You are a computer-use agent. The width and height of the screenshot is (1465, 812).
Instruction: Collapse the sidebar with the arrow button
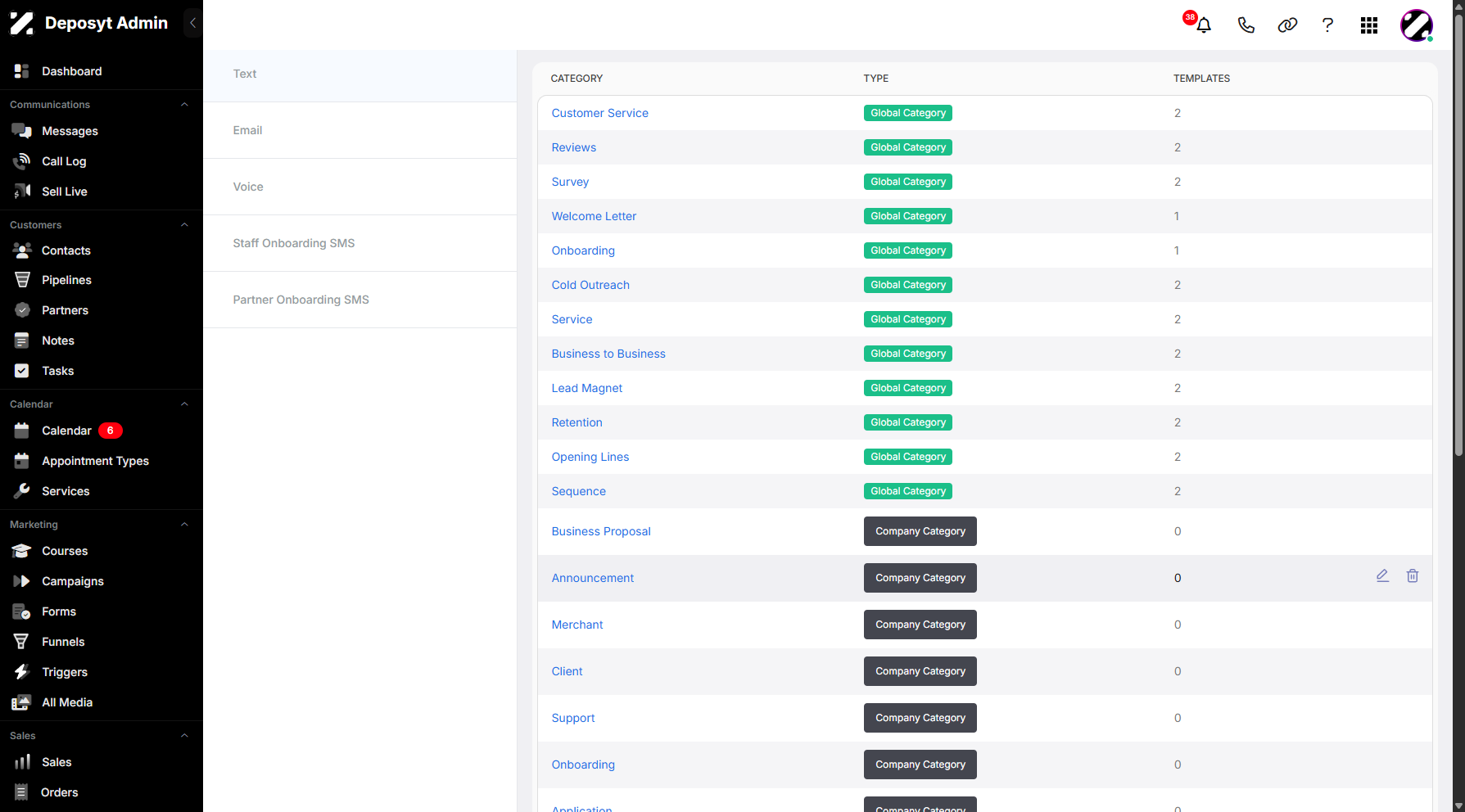coord(192,23)
